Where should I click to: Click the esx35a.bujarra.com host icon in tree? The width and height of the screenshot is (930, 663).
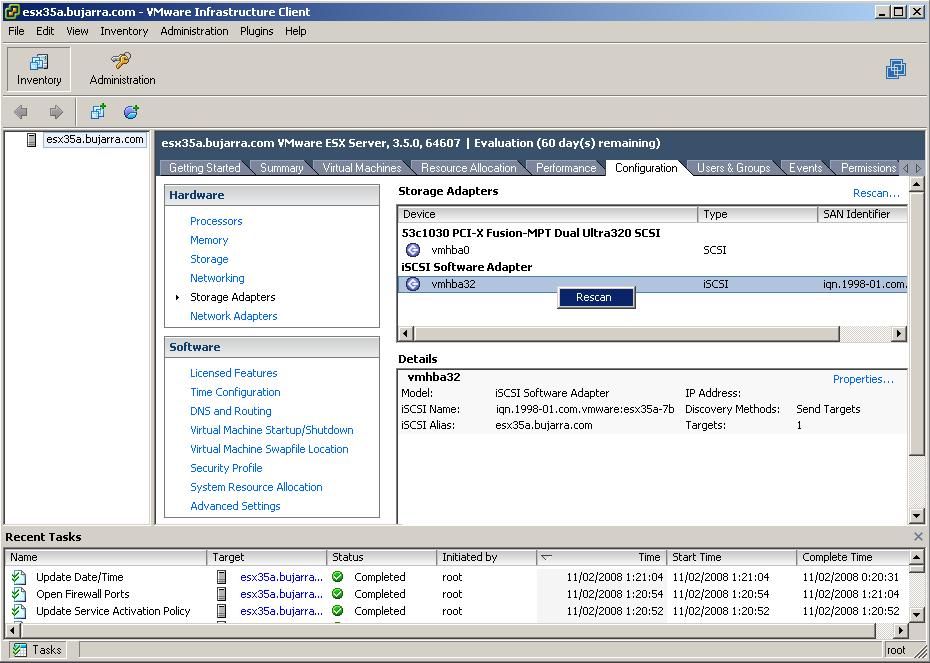tap(31, 140)
